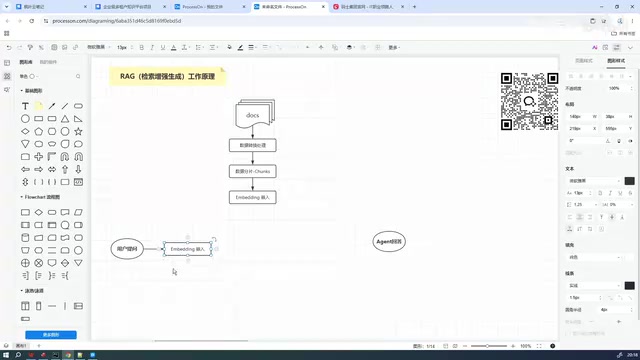640x360 pixels.
Task: Choose the pentagon shape in basic shapes
Action: pyautogui.click(x=38, y=131)
